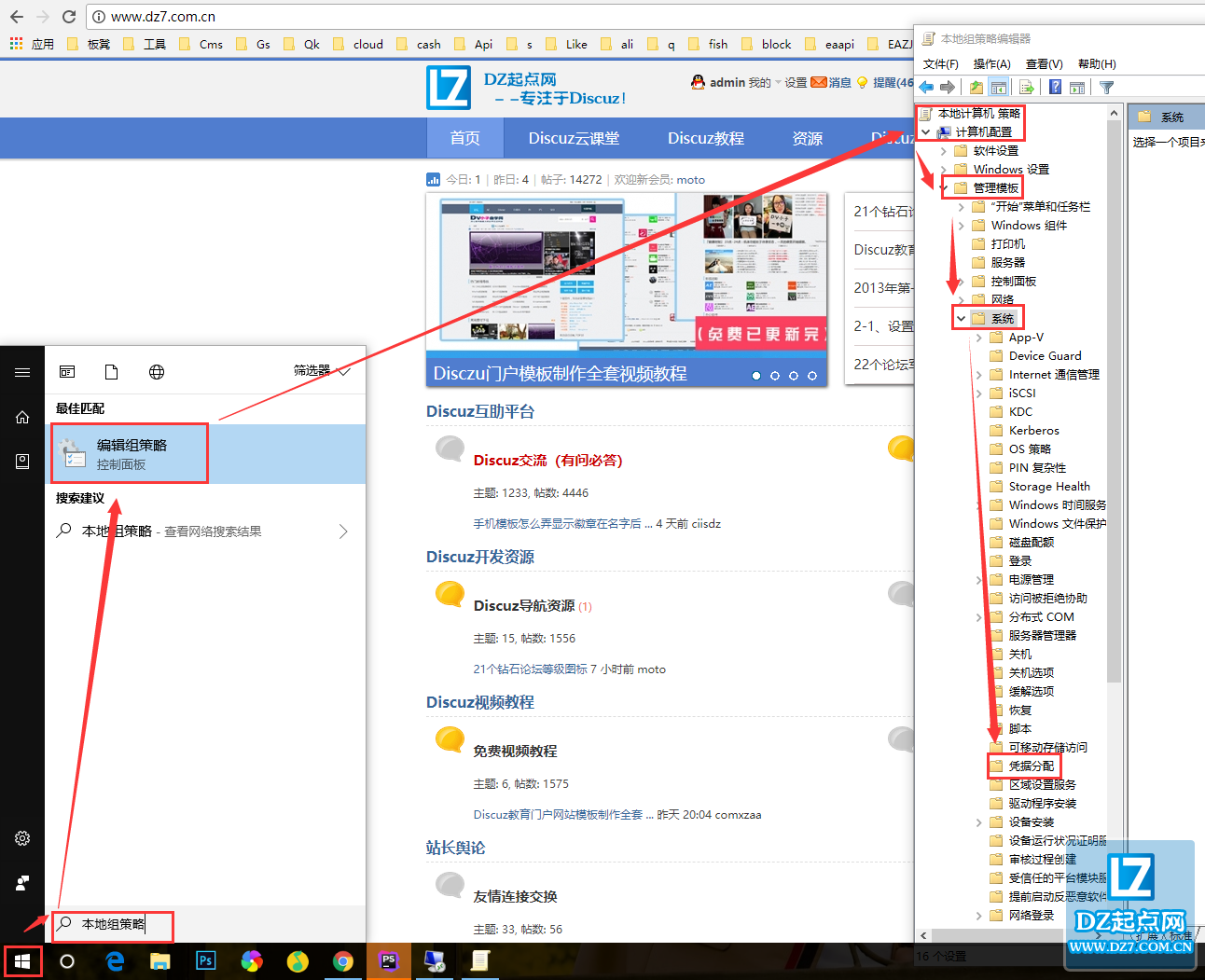Click the Cortana circle on the taskbar
Viewport: 1205px width, 980px height.
pyautogui.click(x=67, y=960)
